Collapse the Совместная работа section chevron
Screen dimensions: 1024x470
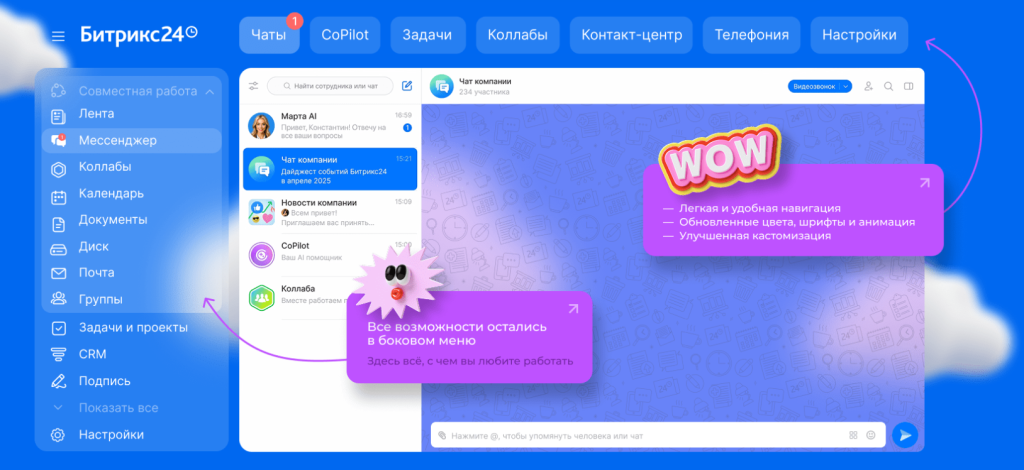pyautogui.click(x=210, y=92)
